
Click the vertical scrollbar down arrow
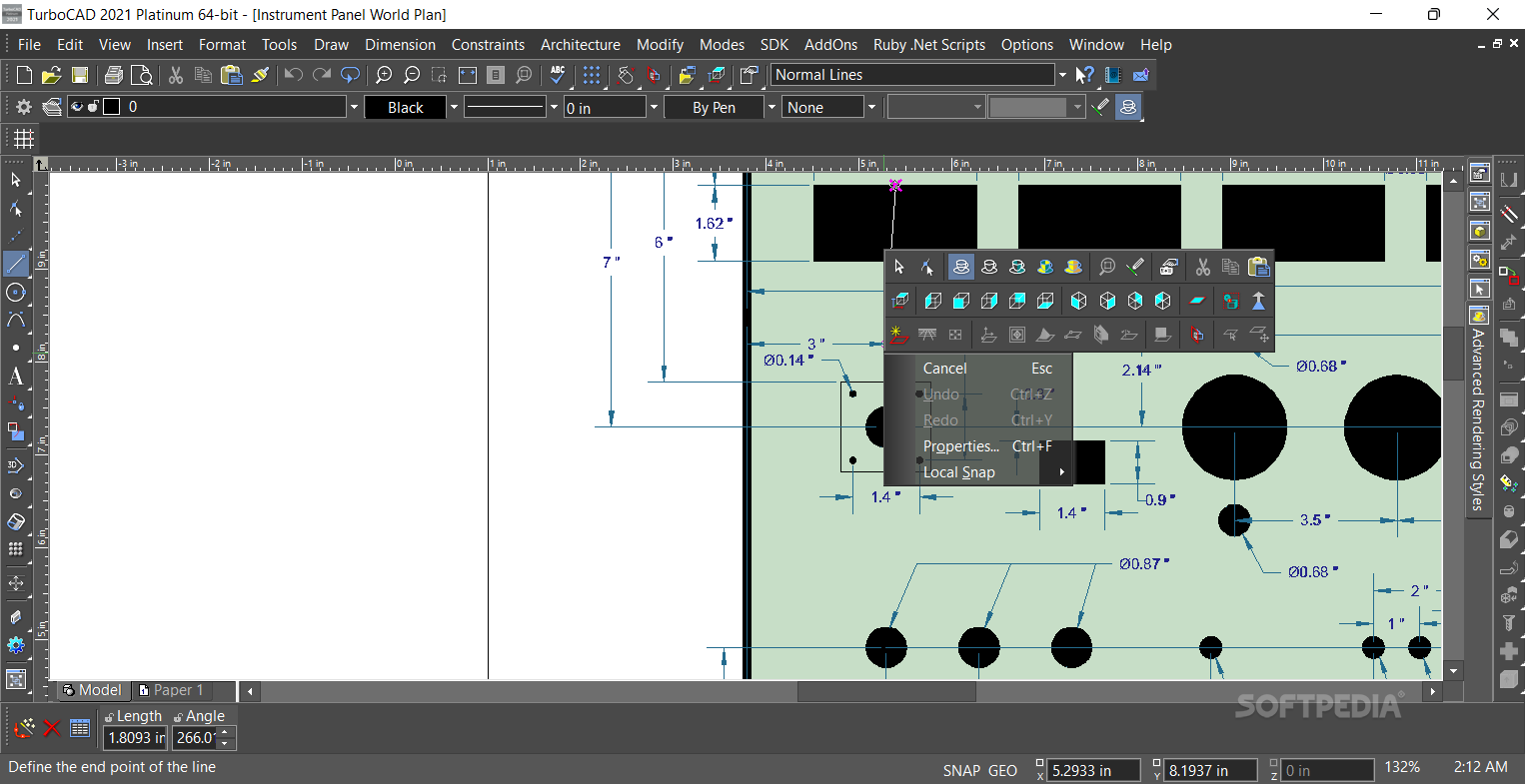point(1454,671)
